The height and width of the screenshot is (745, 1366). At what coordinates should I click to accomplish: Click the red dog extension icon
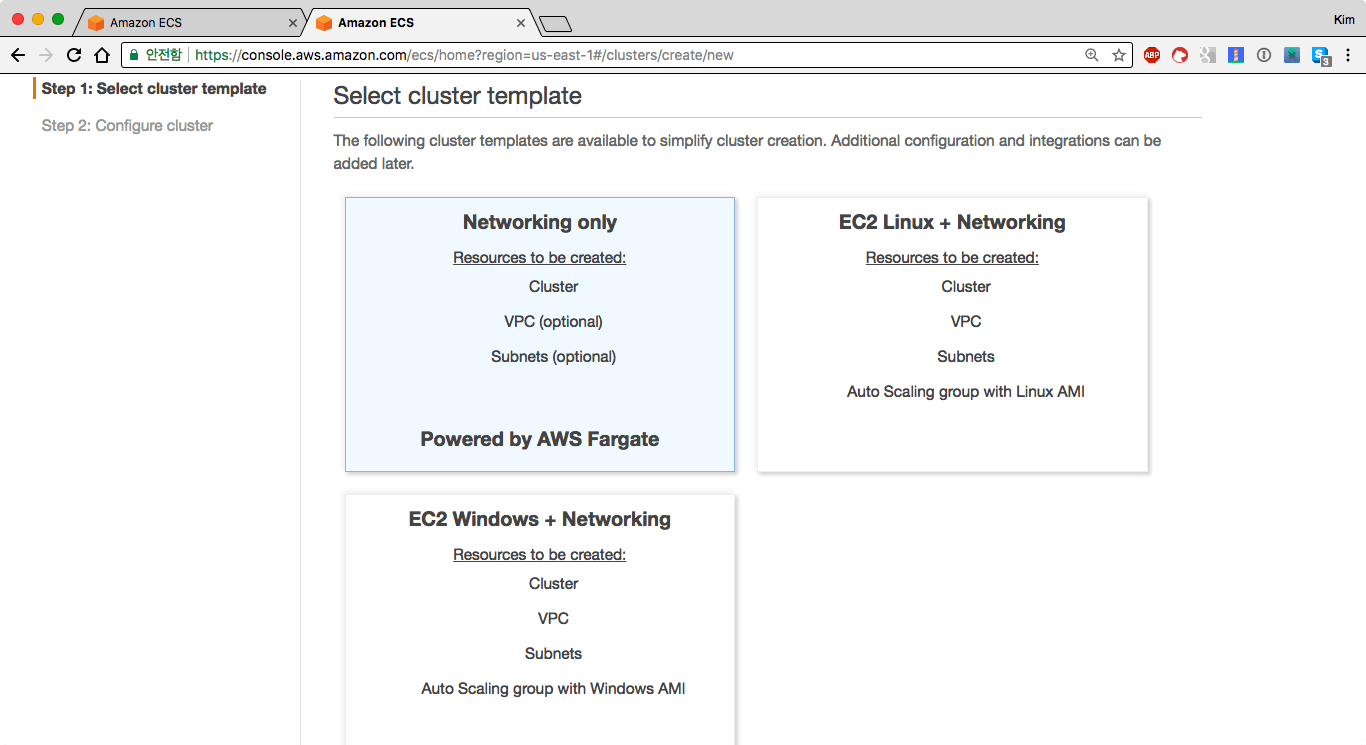[1180, 55]
